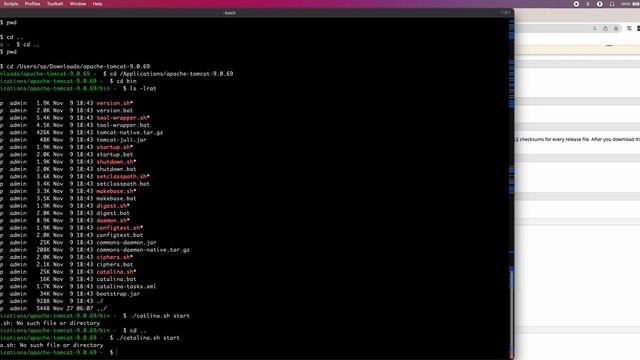Click the startup.bat file entry
The width and height of the screenshot is (640, 360).
[115, 154]
